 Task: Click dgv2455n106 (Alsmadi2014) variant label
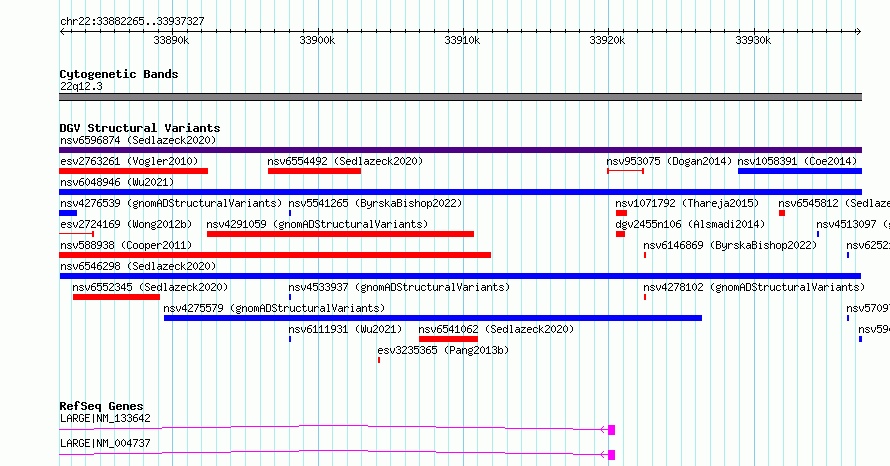tap(690, 224)
